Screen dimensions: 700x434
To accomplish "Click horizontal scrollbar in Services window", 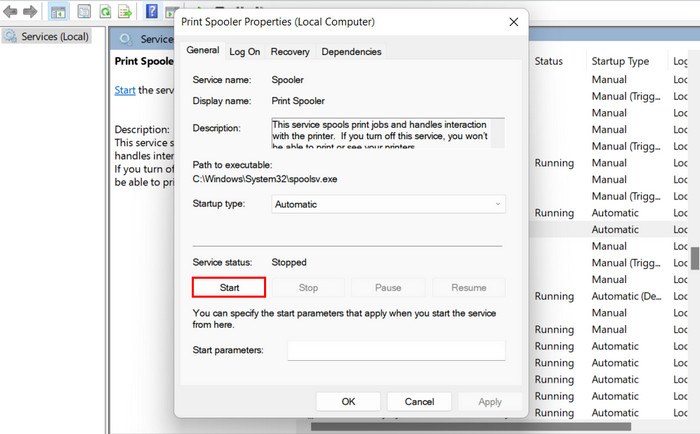I will [471, 427].
